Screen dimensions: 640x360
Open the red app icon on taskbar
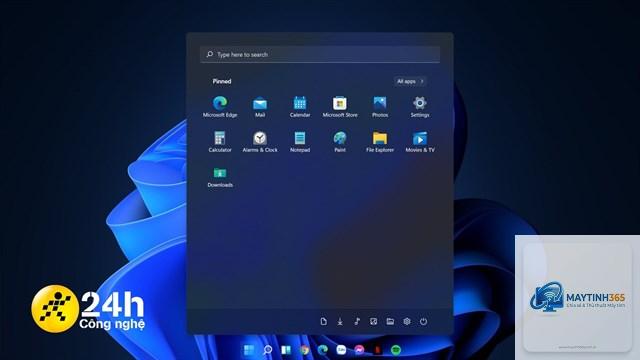pyautogui.click(x=378, y=350)
